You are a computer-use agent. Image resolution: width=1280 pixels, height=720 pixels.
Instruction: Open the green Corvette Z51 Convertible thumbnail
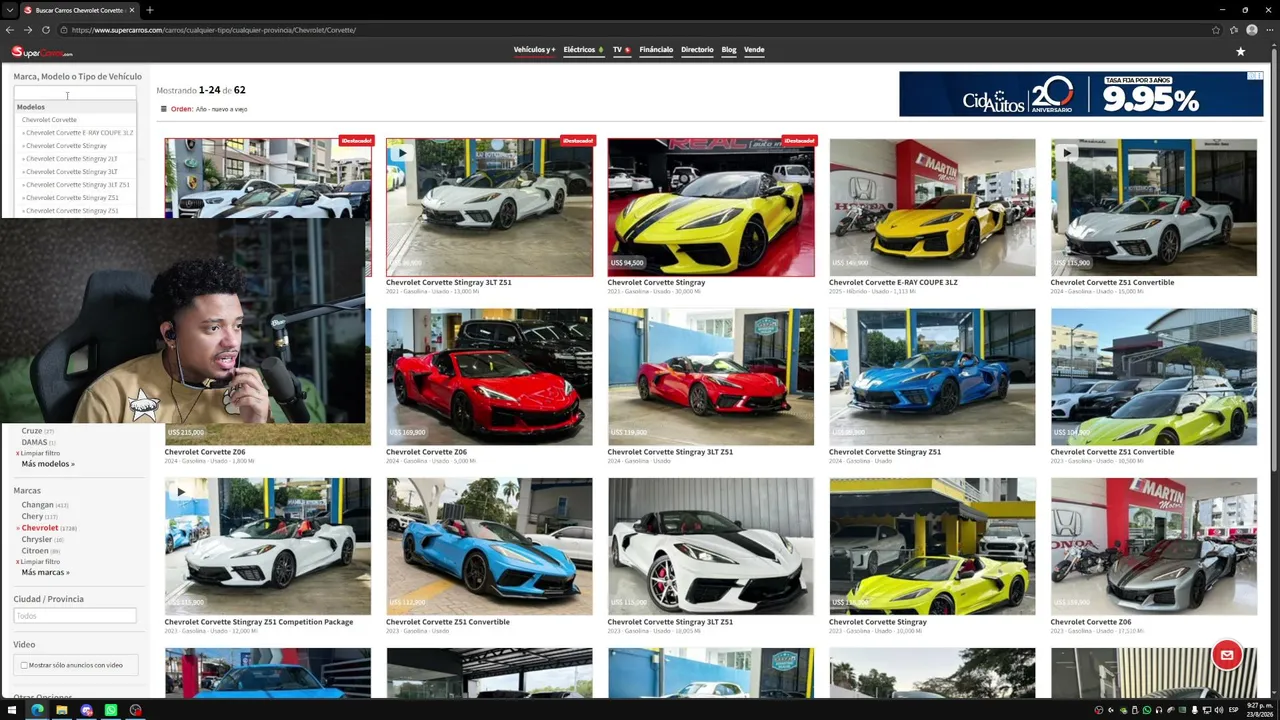(x=1154, y=377)
